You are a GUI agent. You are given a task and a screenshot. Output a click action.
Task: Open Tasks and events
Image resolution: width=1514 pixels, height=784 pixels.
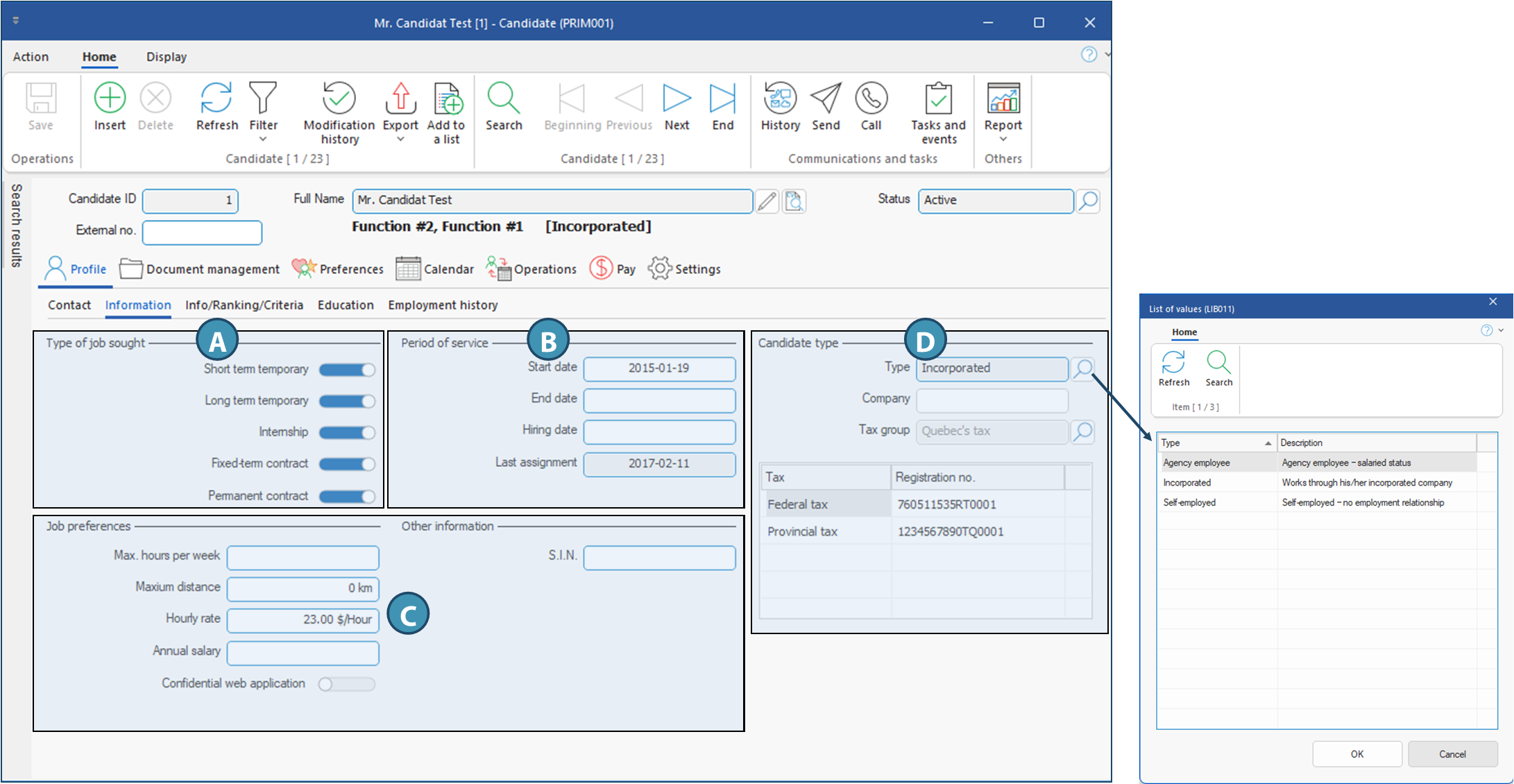(x=938, y=98)
